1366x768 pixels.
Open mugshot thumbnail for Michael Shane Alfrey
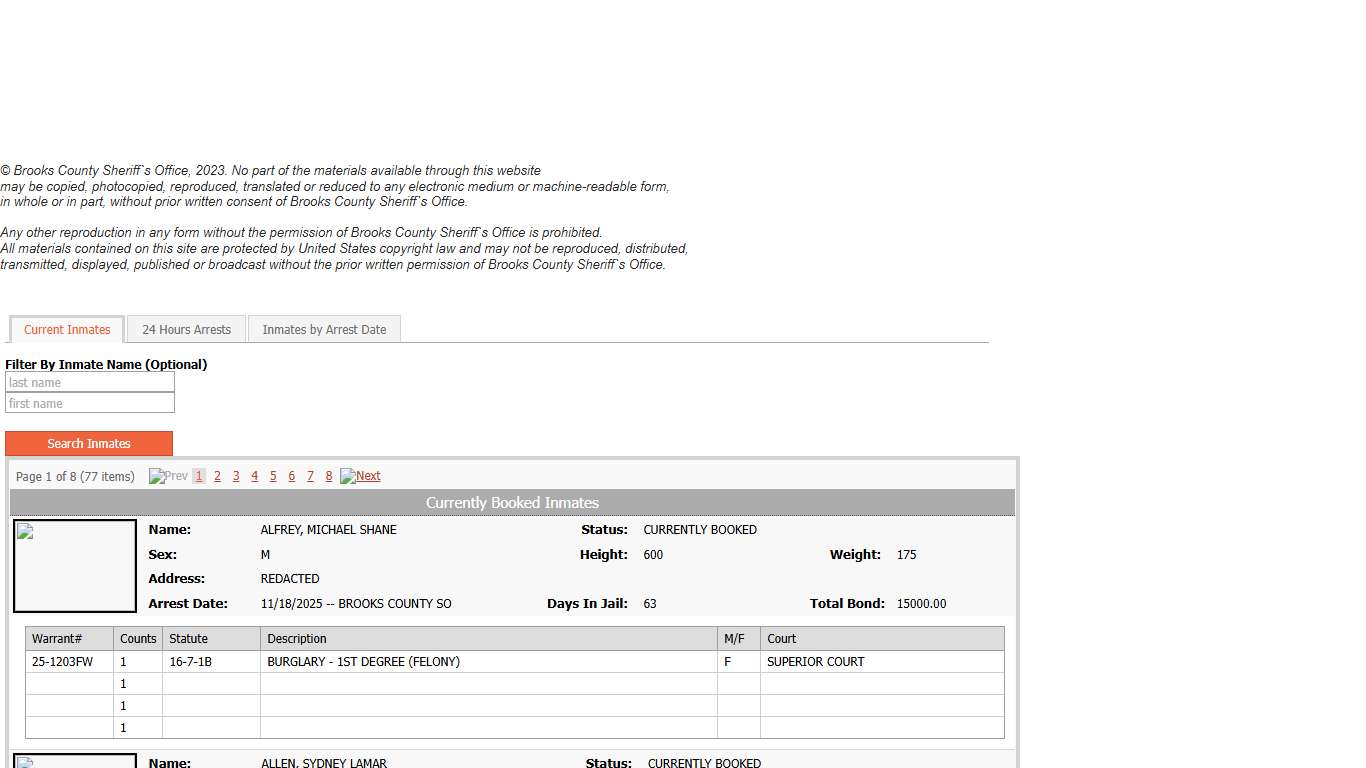tap(75, 566)
